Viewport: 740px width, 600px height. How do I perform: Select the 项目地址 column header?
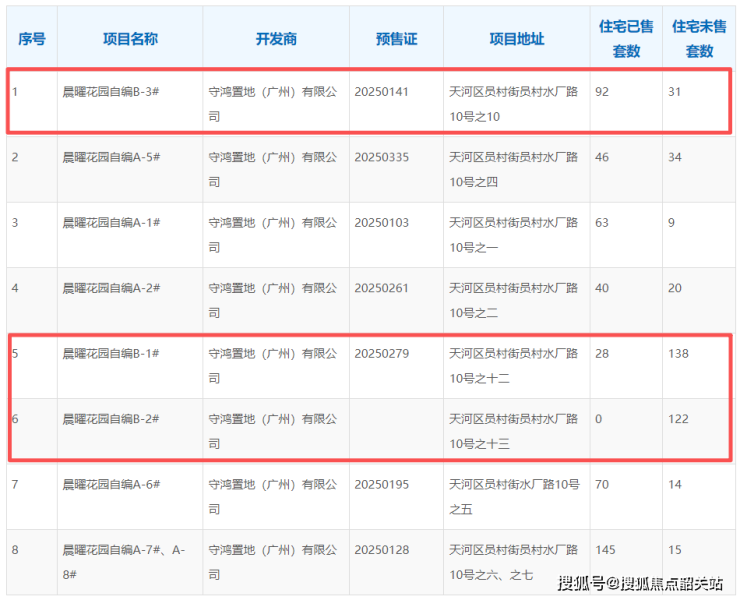(516, 39)
